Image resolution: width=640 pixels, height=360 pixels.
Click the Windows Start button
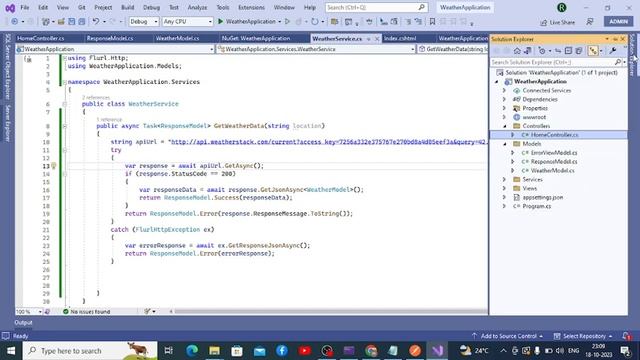tap(11, 351)
